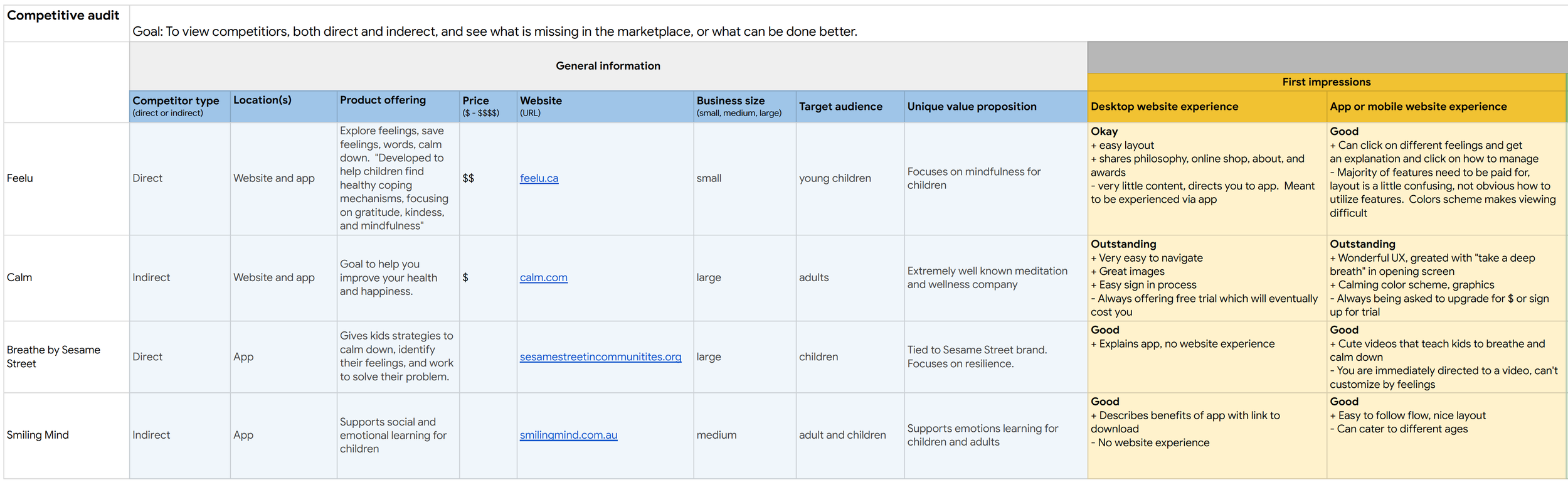Select Smiling Mind's Indirect cell
1568x482 pixels.
(x=180, y=436)
